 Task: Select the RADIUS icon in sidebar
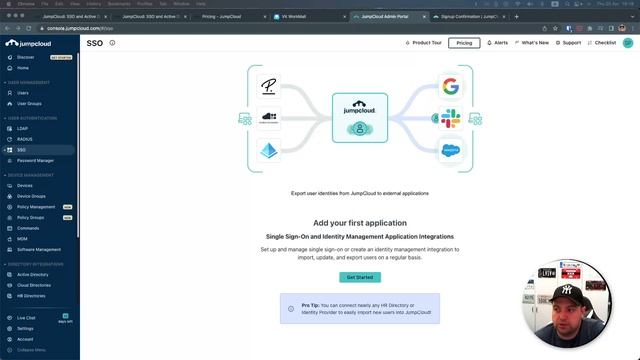[x=10, y=139]
